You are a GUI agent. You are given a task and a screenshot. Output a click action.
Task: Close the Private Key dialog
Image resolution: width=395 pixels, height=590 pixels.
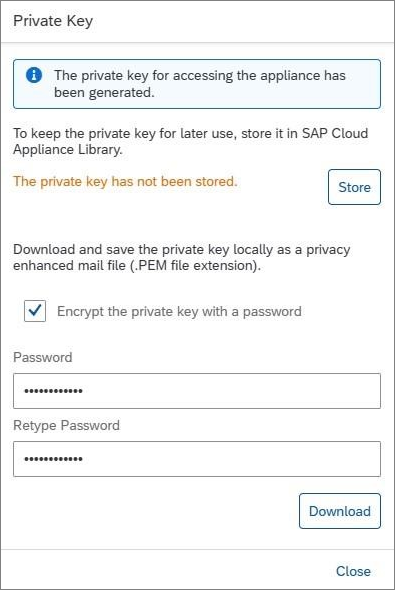pos(353,571)
